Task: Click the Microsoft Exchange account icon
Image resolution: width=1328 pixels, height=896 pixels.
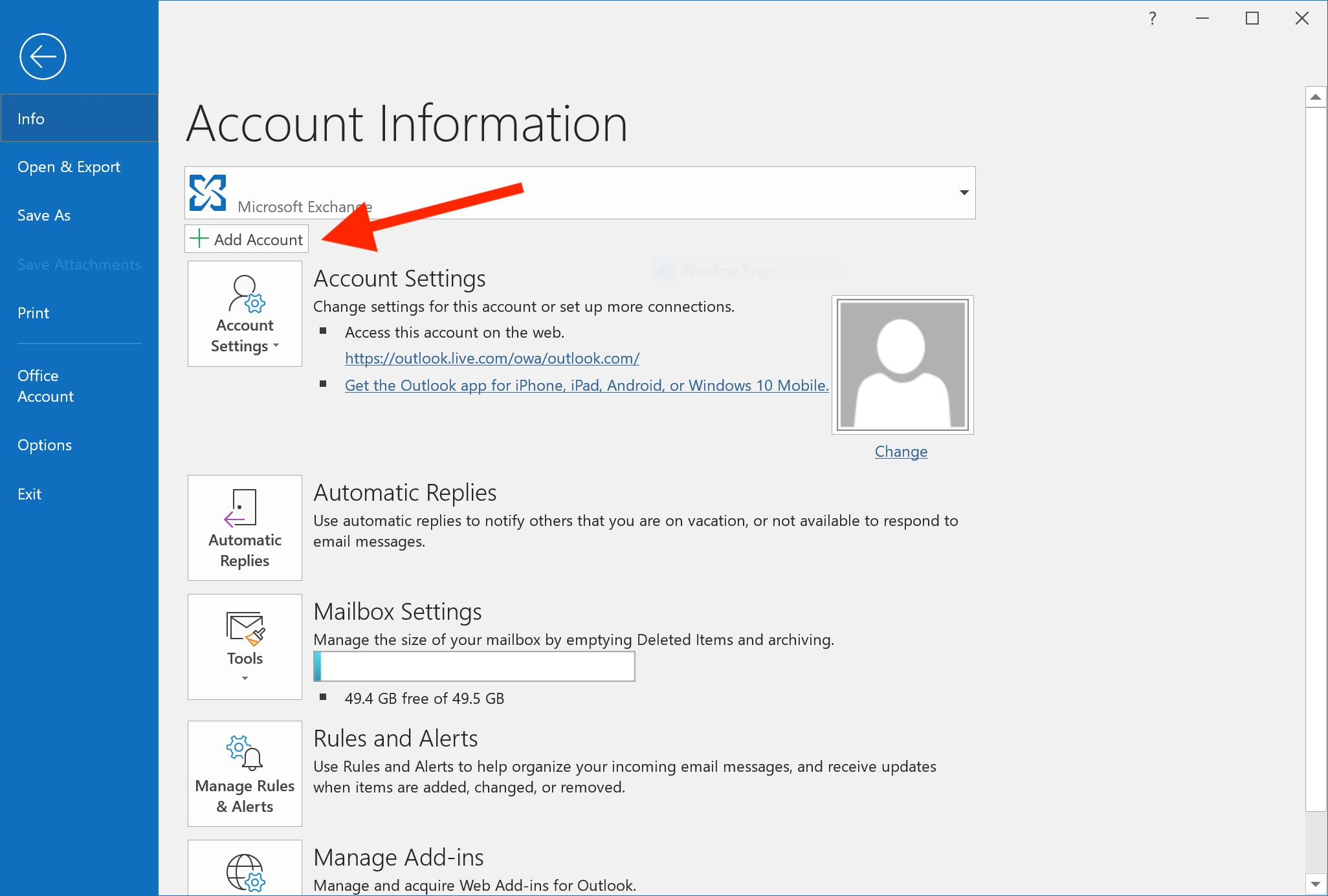Action: point(208,192)
